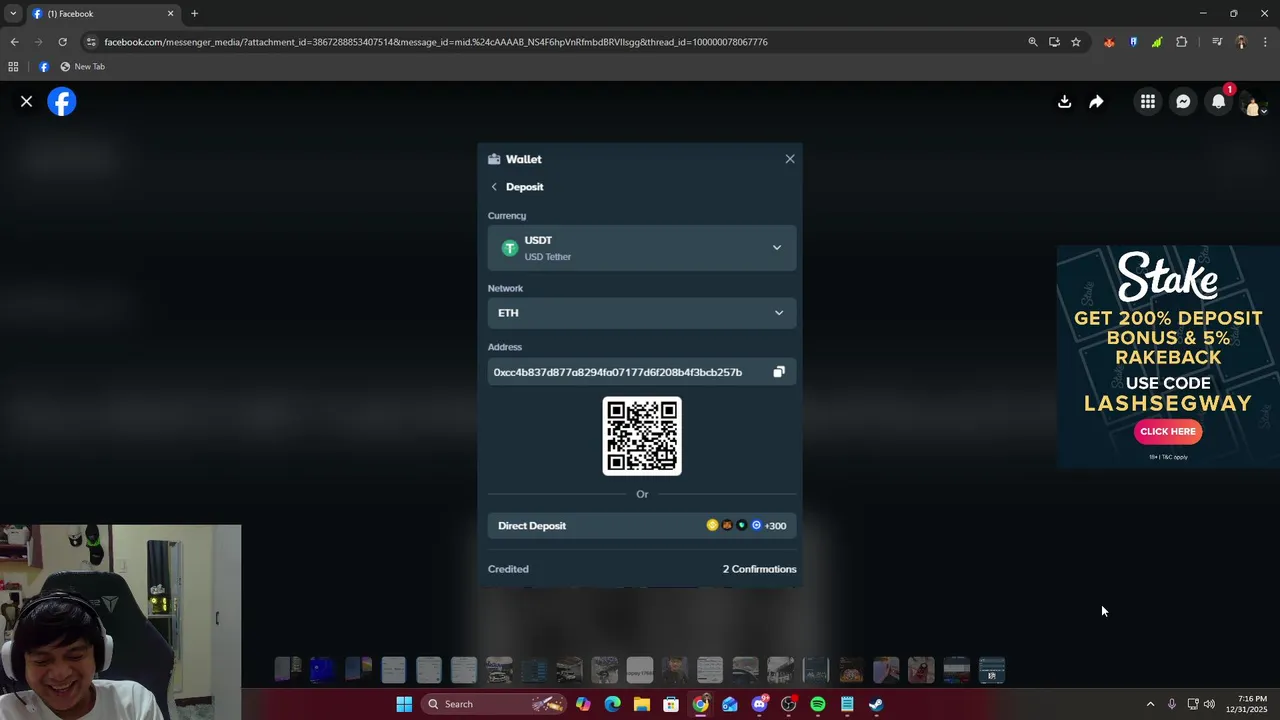Open Microsoft Store from the taskbar

671,704
